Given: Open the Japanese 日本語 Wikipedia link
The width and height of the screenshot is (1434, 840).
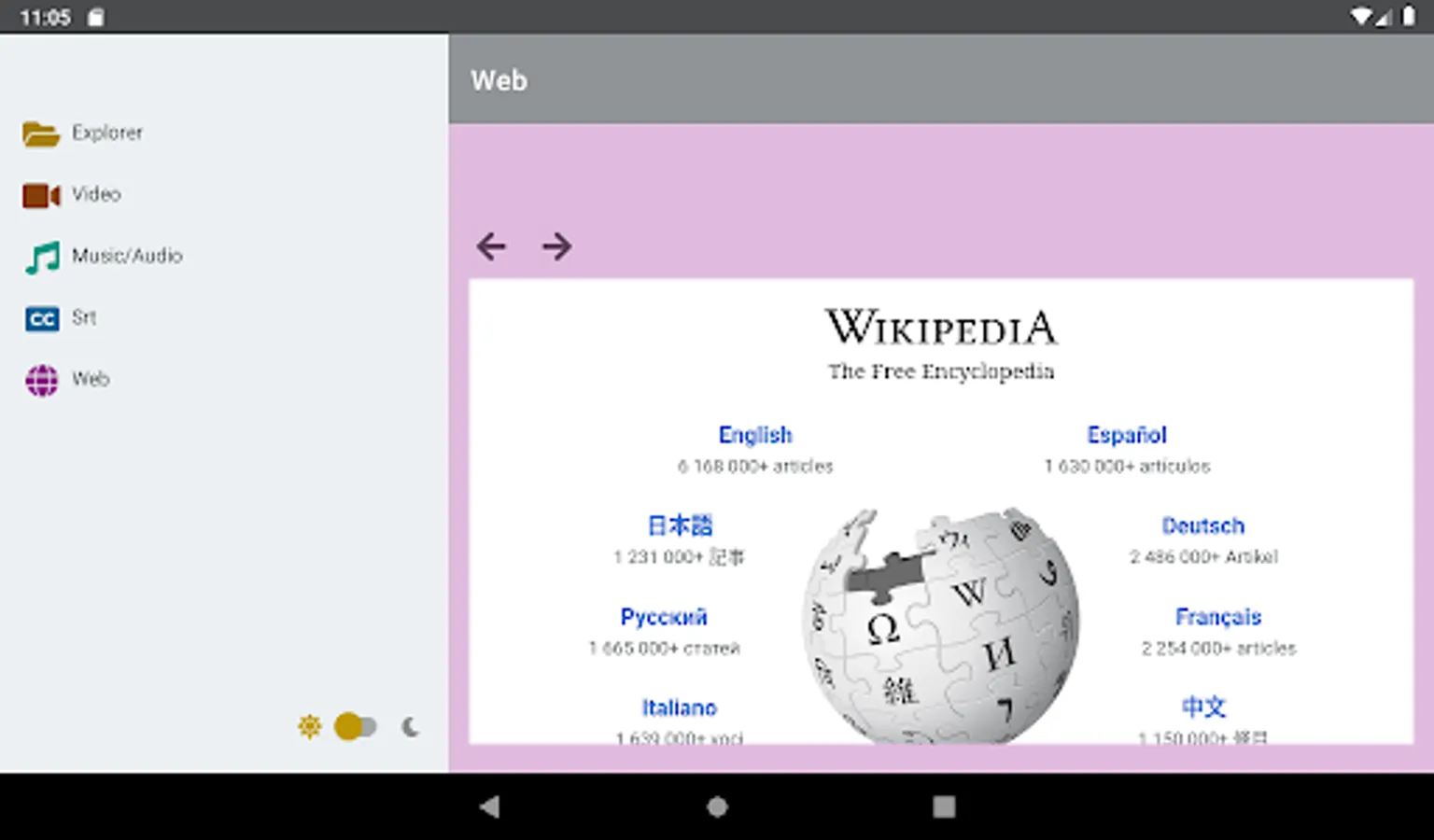Looking at the screenshot, I should (680, 525).
